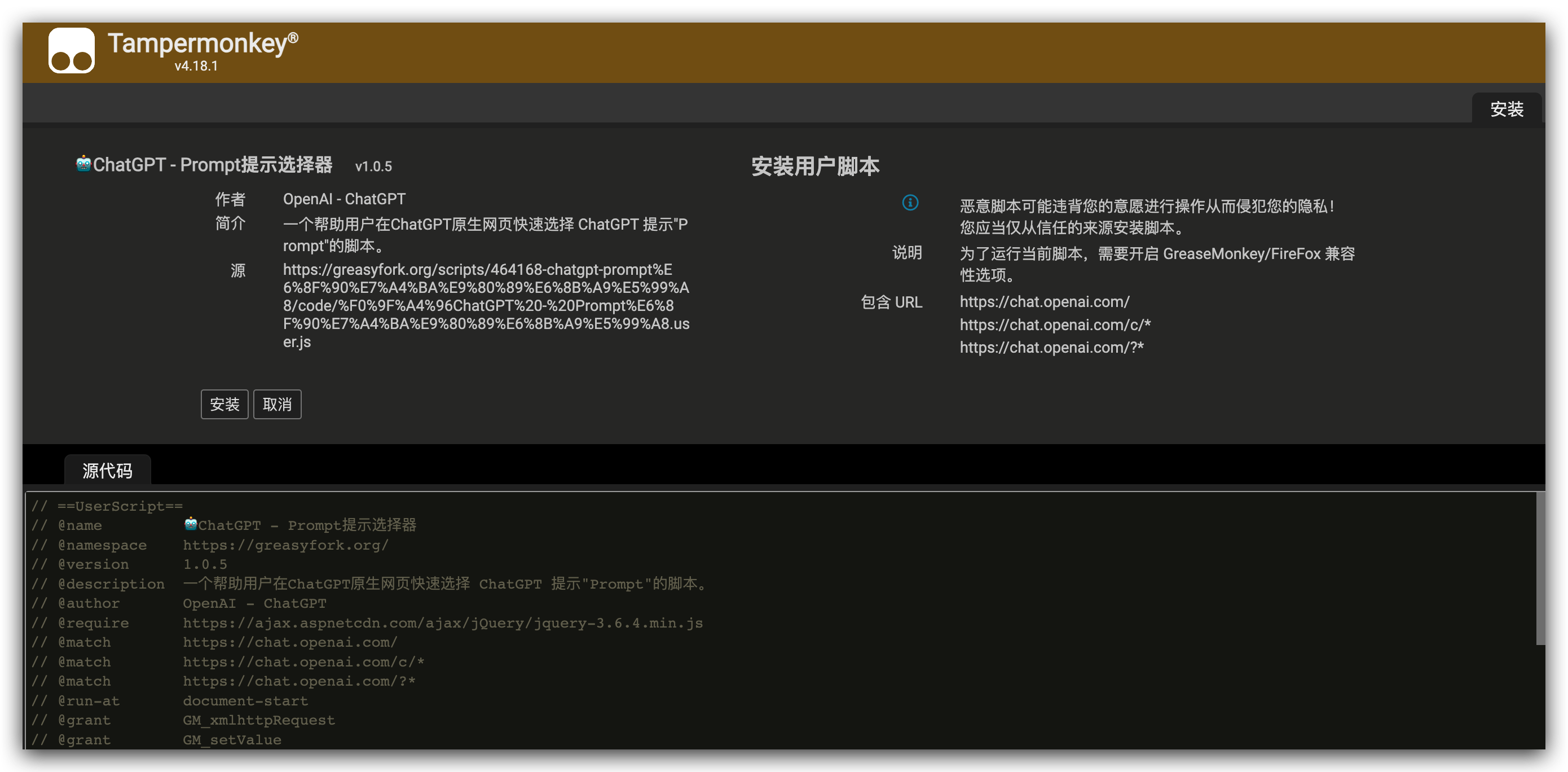Click the https://chat.openai.com/c/* include URL

click(x=1055, y=324)
